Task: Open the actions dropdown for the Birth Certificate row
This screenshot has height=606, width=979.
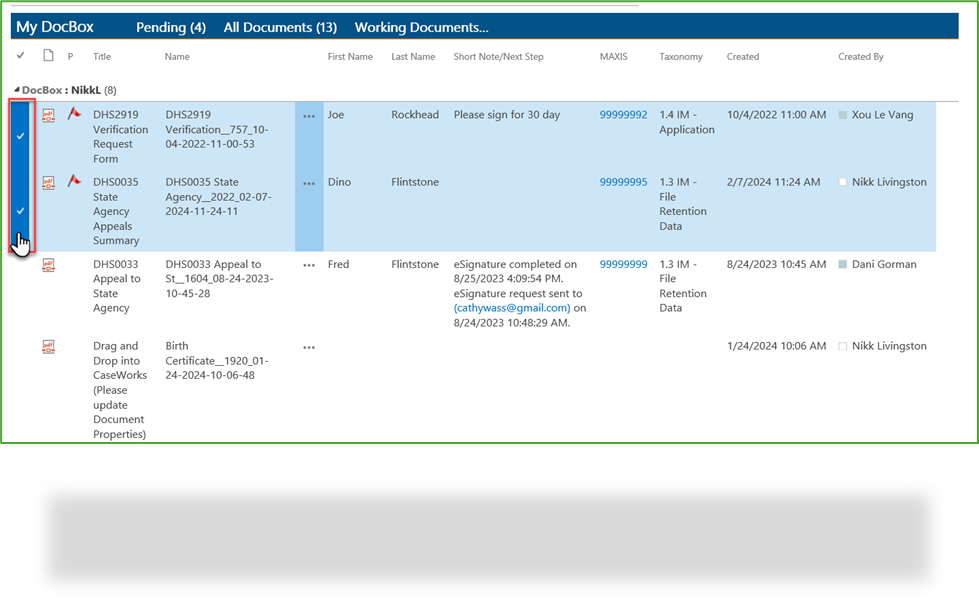Action: (309, 345)
